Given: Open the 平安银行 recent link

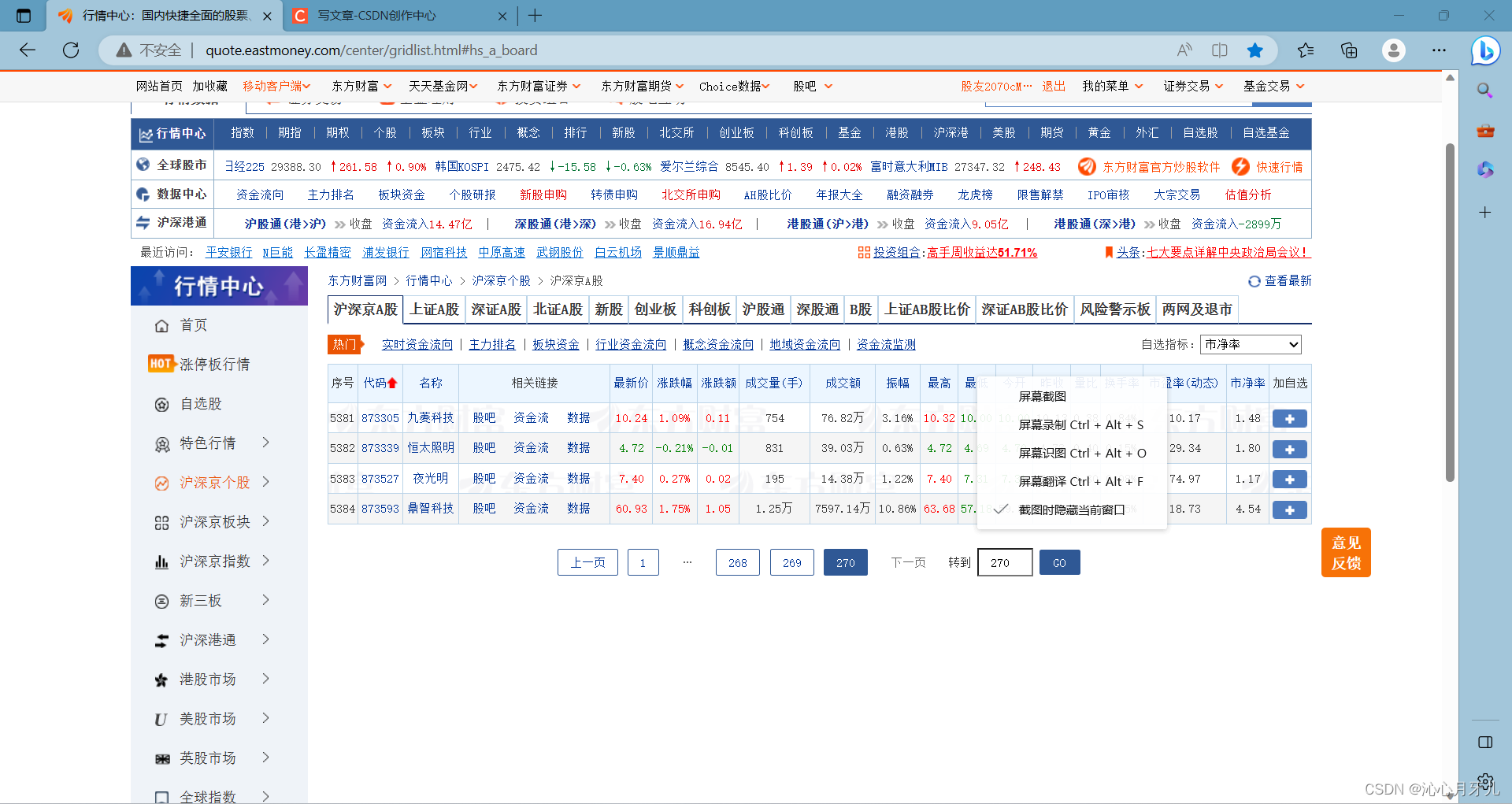Looking at the screenshot, I should (x=229, y=252).
